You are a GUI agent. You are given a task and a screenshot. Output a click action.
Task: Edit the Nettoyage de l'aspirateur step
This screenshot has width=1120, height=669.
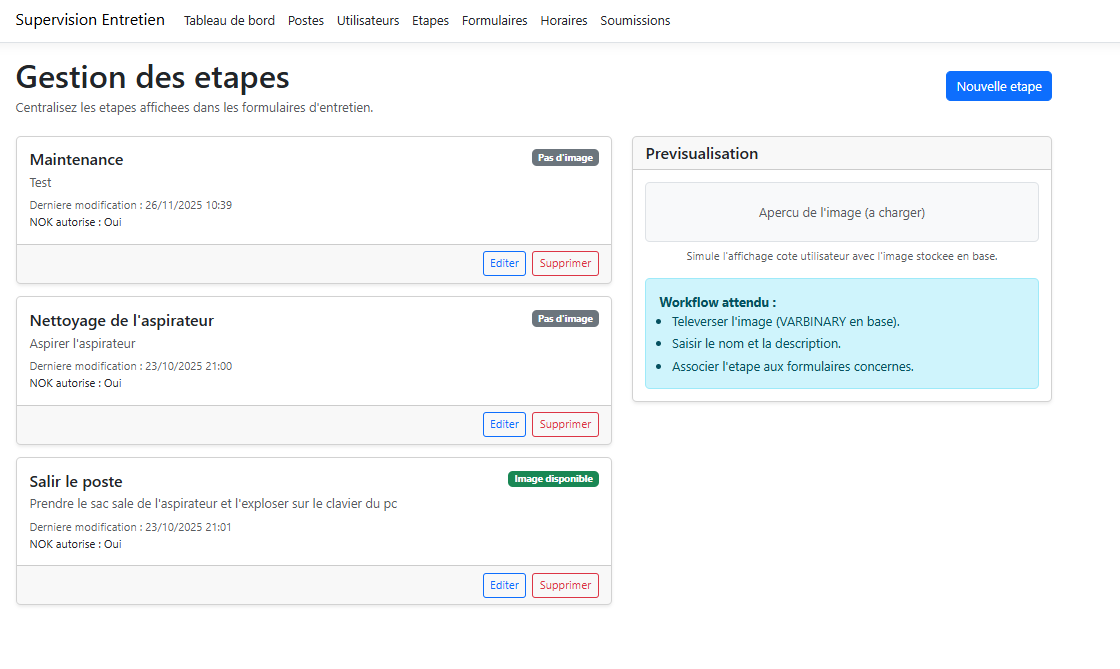(504, 424)
